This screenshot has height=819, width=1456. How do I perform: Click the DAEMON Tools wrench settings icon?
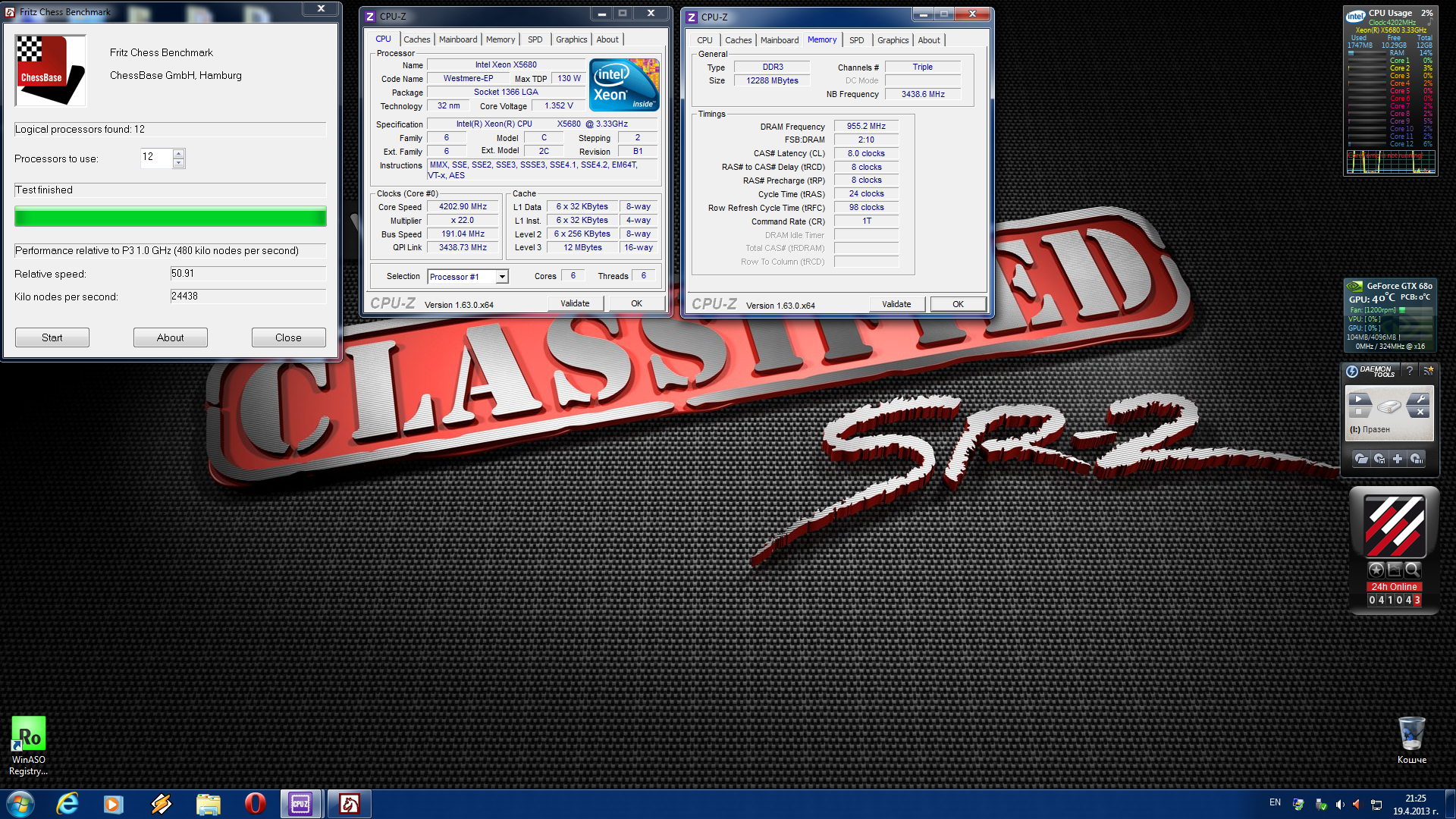pos(1420,399)
